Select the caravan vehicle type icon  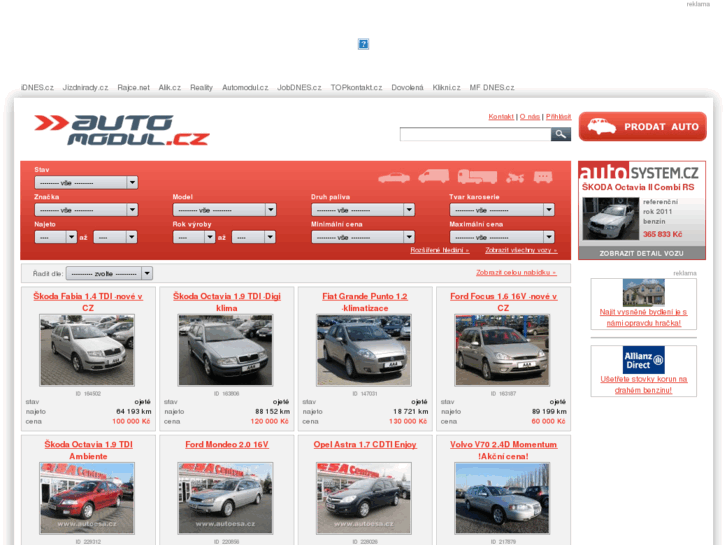pyautogui.click(x=543, y=177)
